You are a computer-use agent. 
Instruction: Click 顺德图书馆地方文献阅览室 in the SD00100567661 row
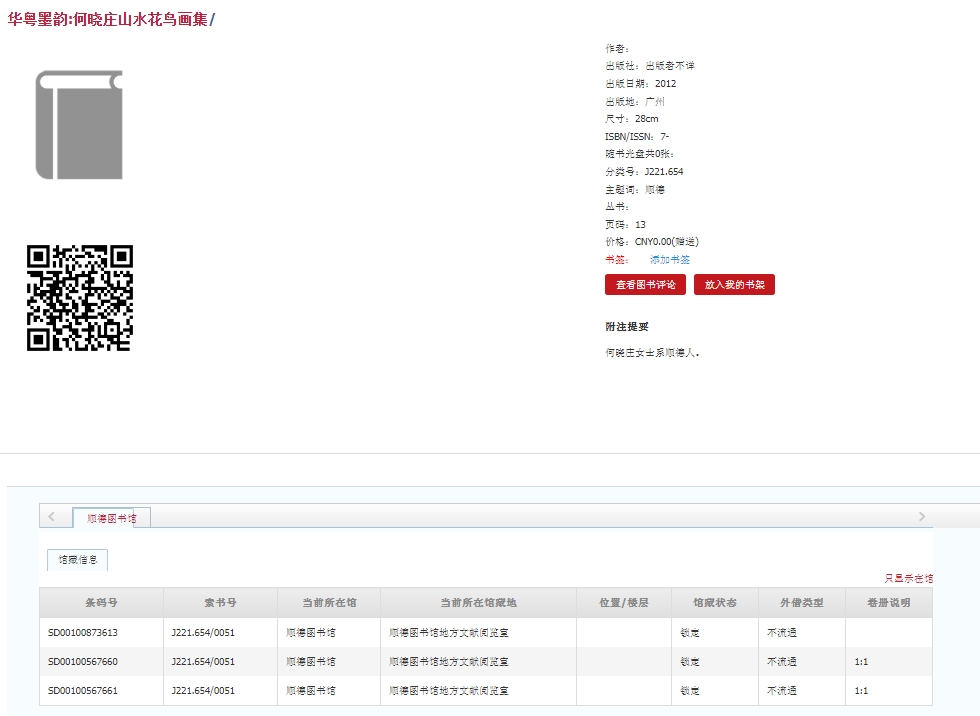click(x=449, y=691)
